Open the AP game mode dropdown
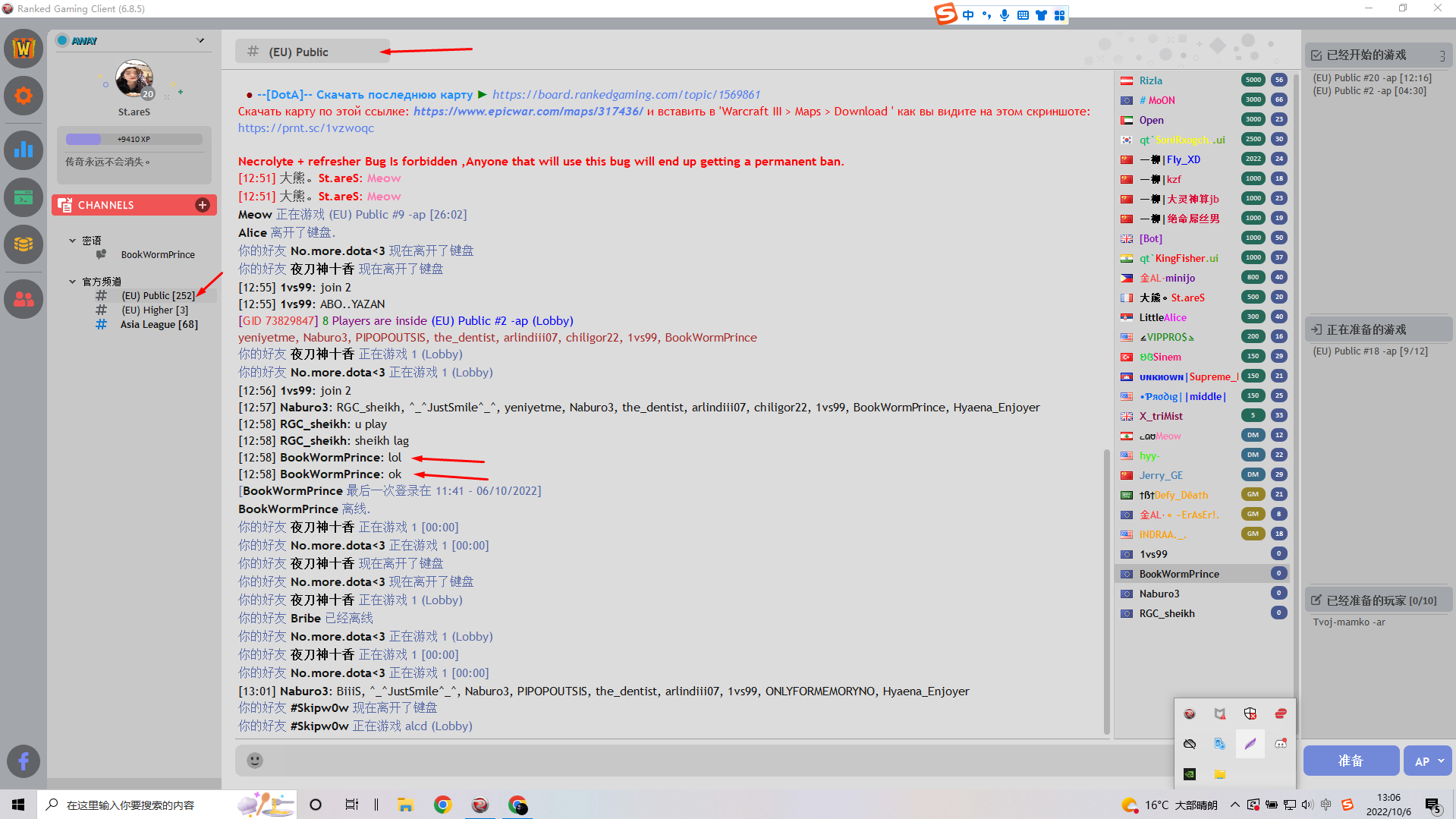The height and width of the screenshot is (819, 1456). click(x=1428, y=761)
